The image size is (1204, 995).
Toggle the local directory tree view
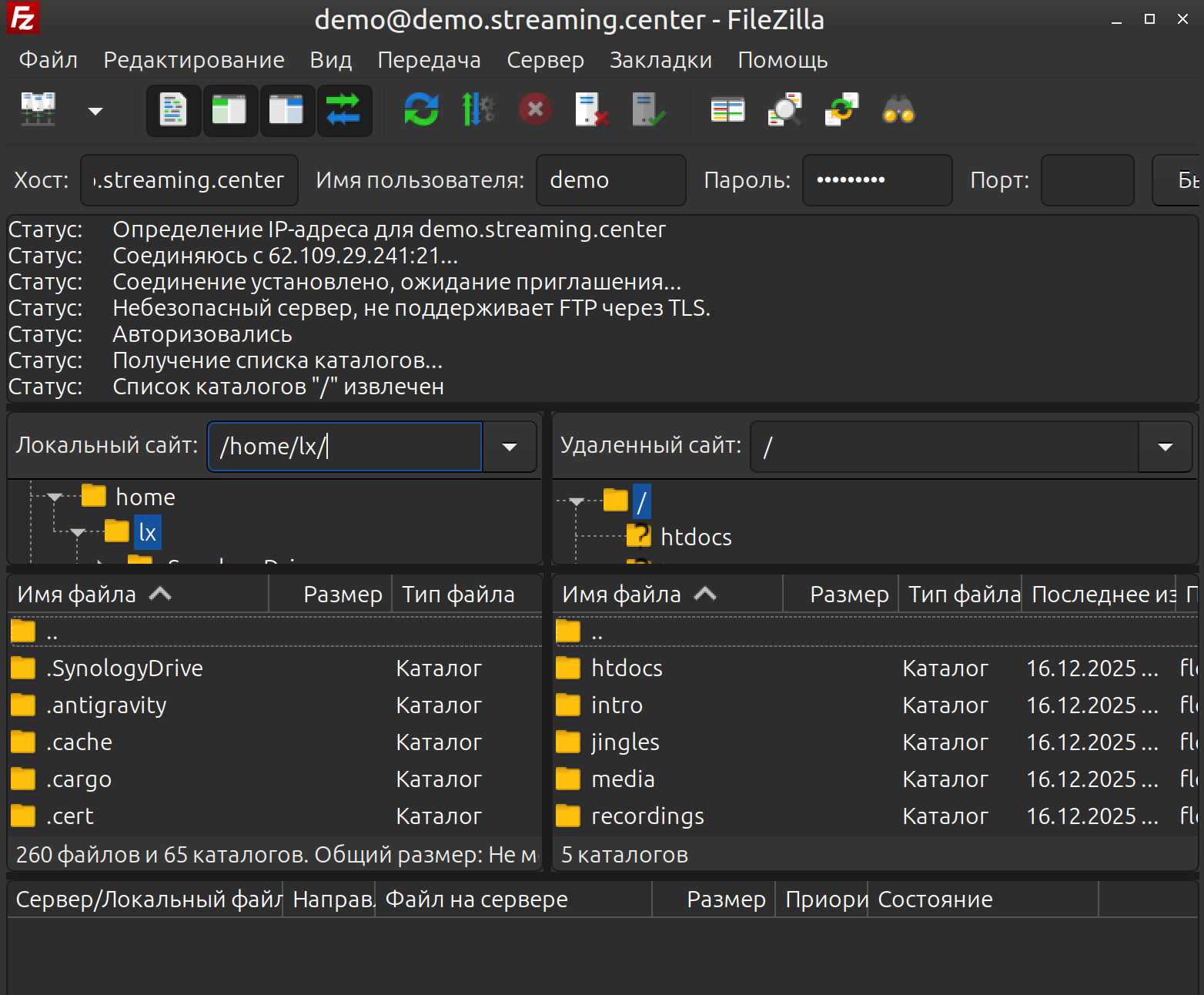pos(229,110)
